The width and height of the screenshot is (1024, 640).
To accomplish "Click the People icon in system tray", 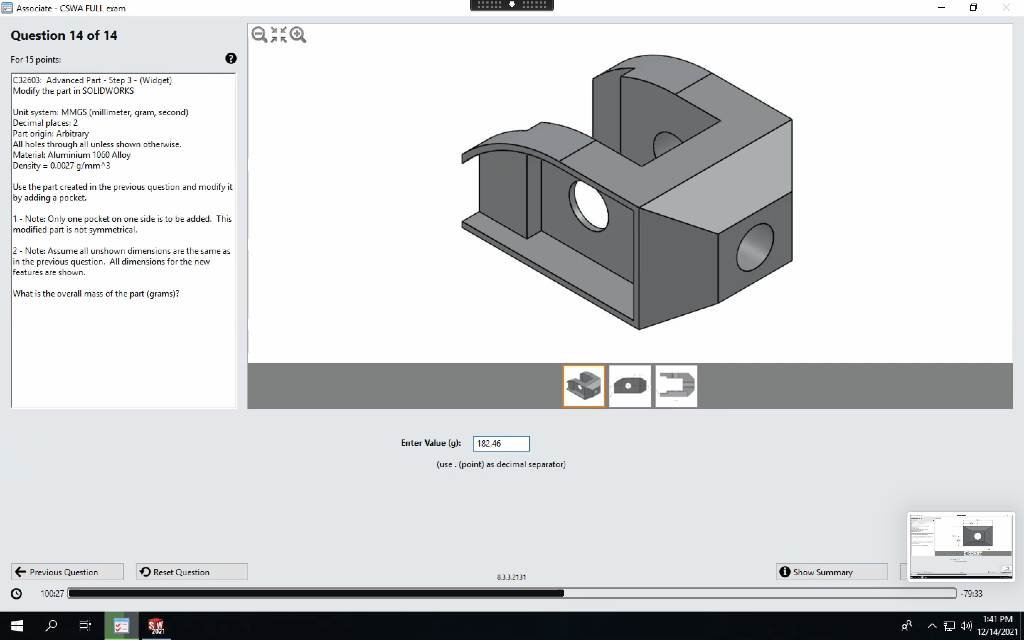I will point(906,626).
